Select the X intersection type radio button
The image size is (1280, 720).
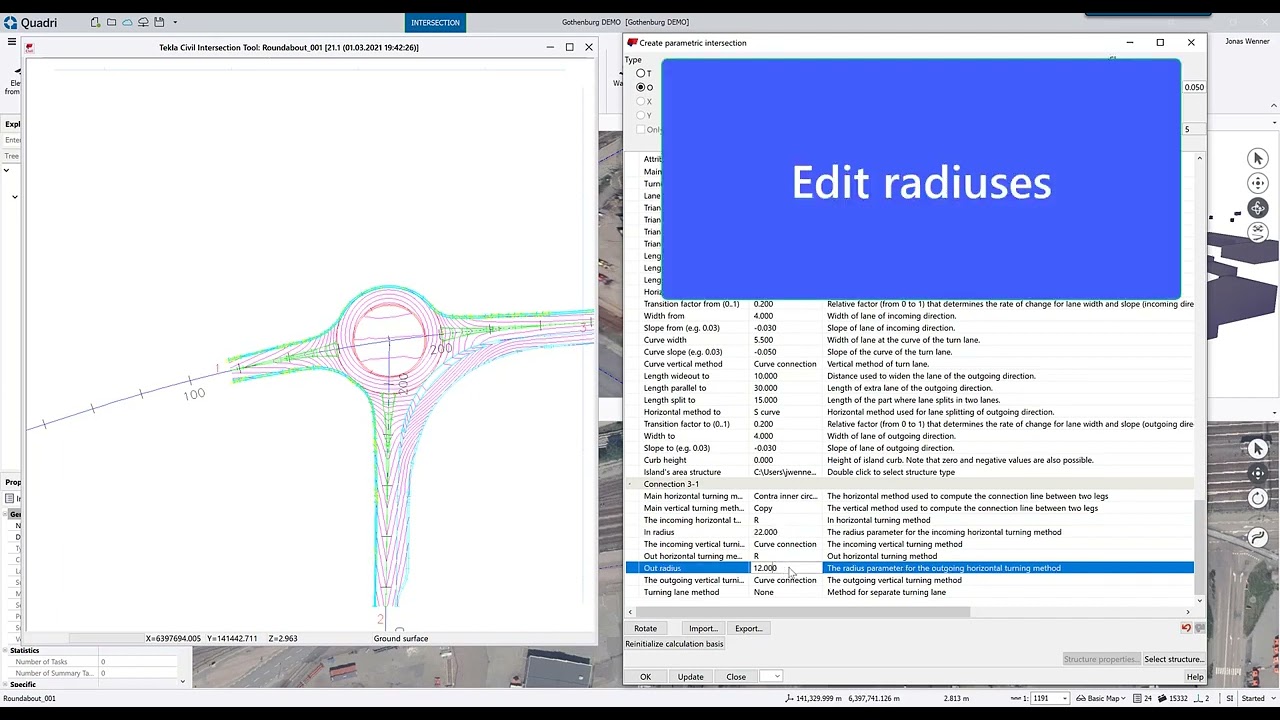click(x=641, y=101)
